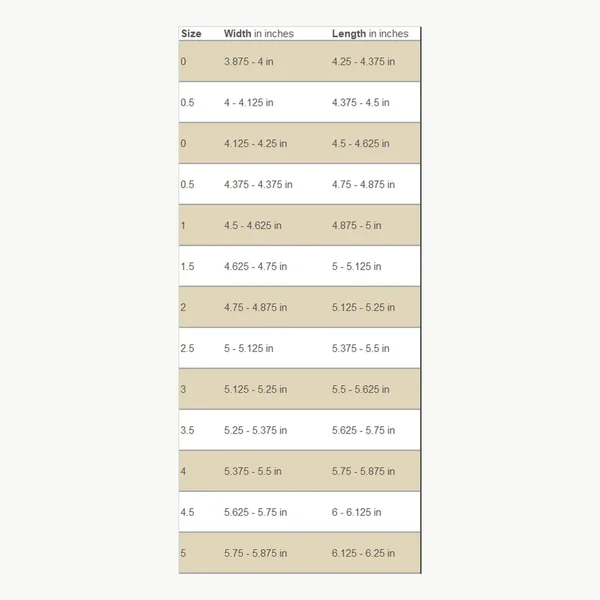Click the Size column header
600x600 pixels.
(x=191, y=34)
